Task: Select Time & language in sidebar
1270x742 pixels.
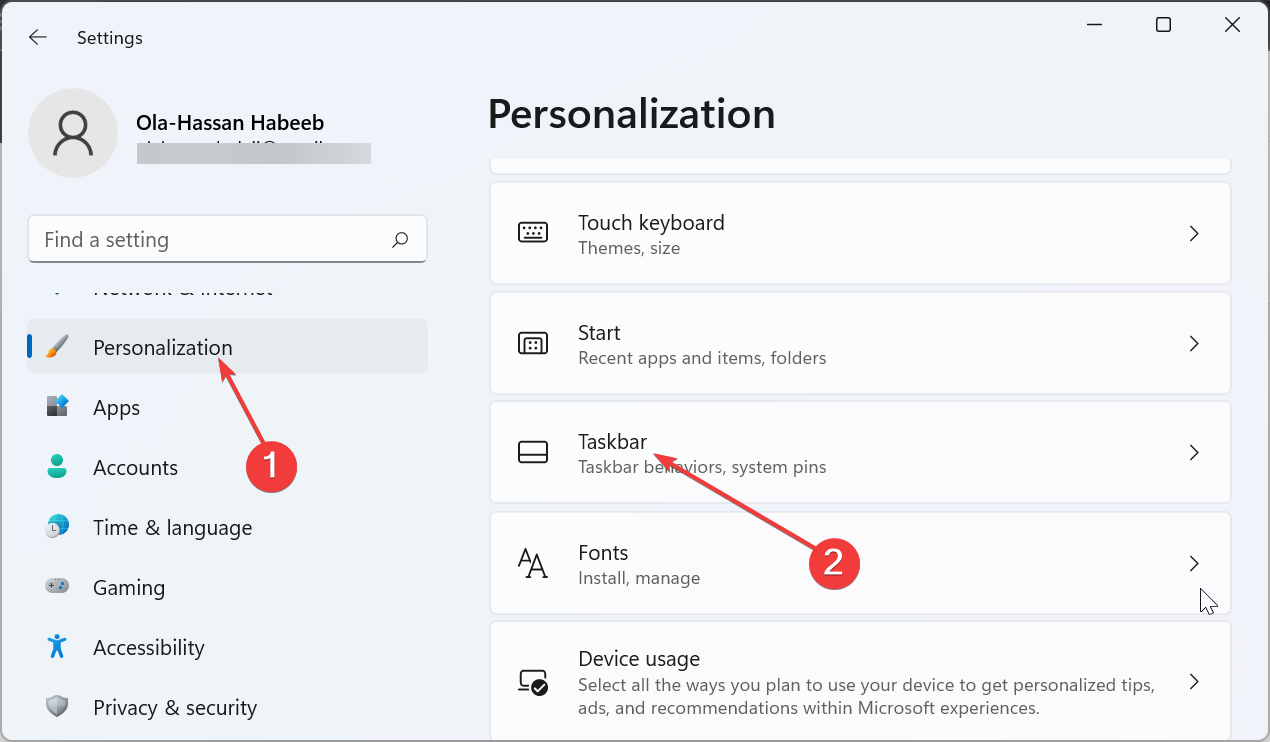Action: point(172,528)
